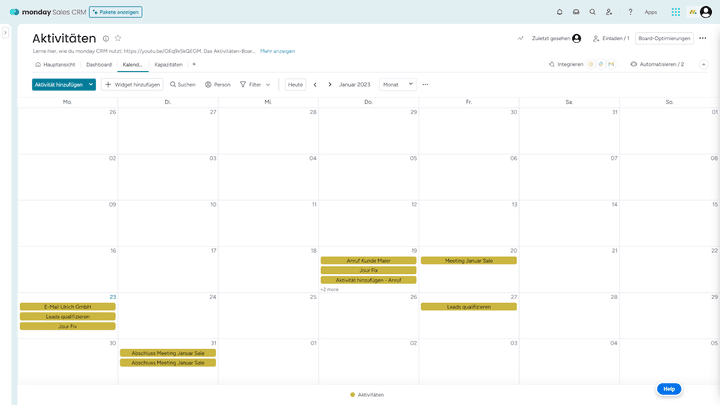Click the date number 31 with Abschluss meetings
The image size is (720, 405).
coord(213,343)
